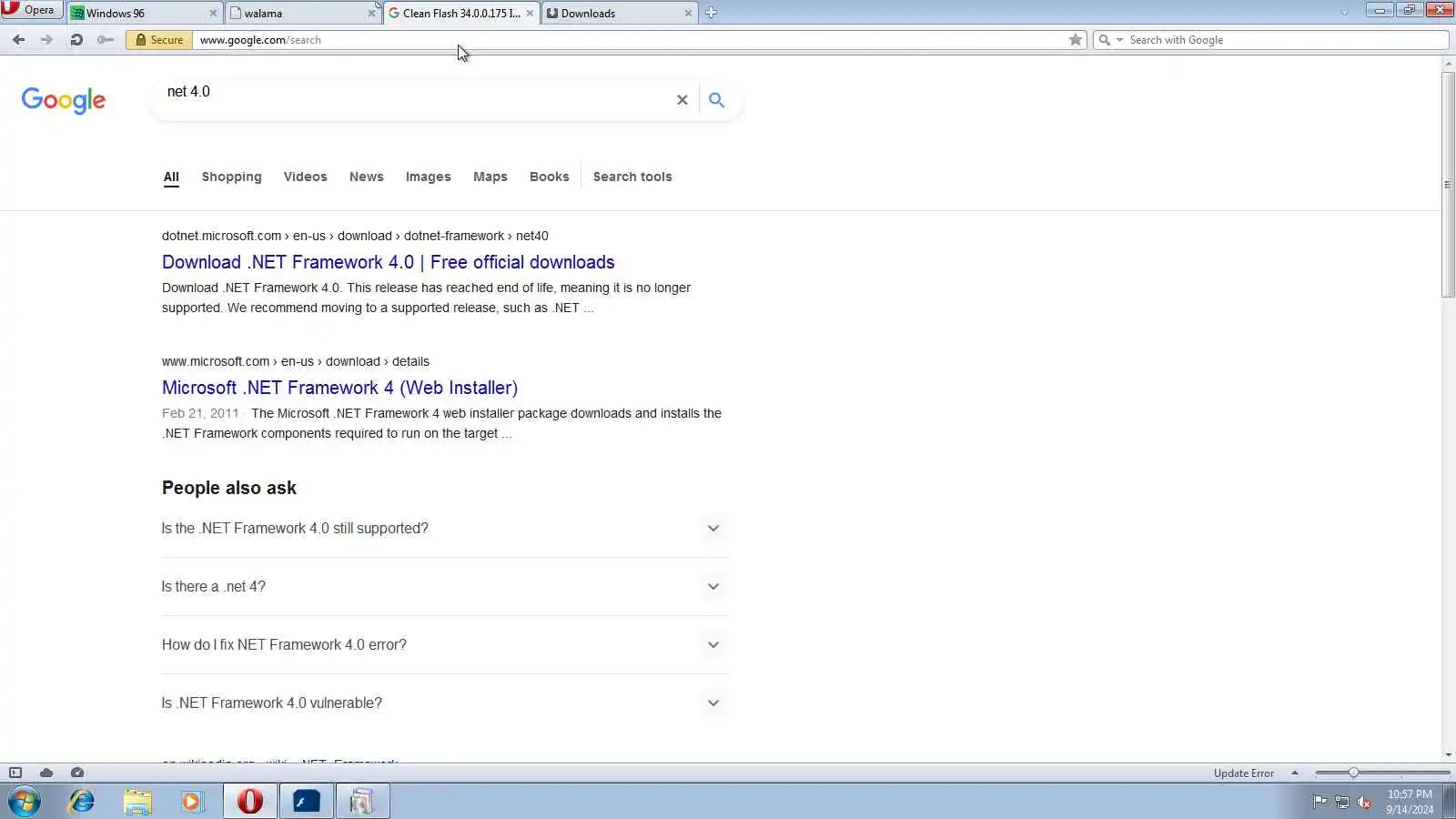
Task: Toggle the Opera panels sidebar icon
Action: click(15, 773)
